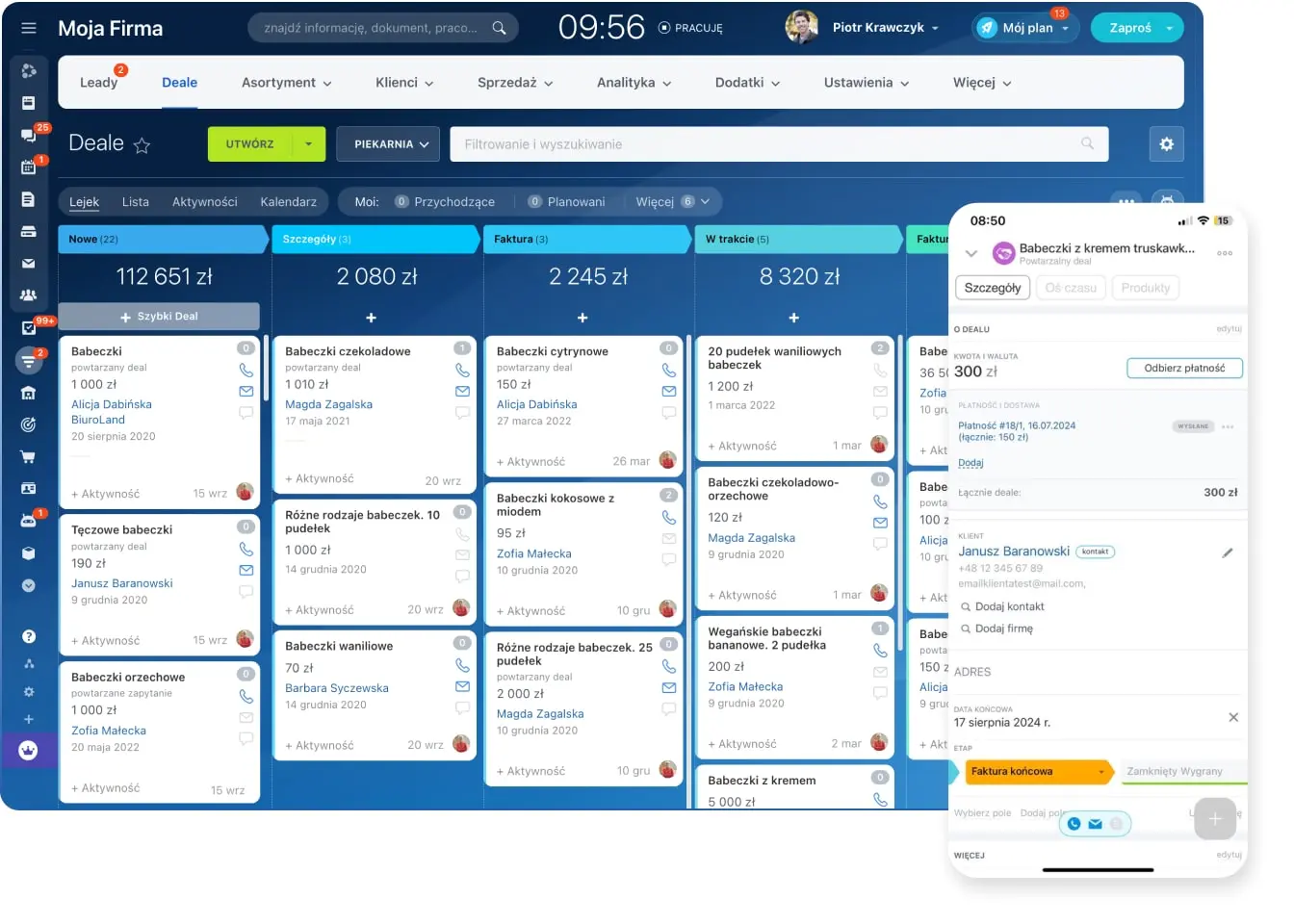1294x924 pixels.
Task: Click the phone icon on the Tęczowe babeczki card
Action: 246,549
